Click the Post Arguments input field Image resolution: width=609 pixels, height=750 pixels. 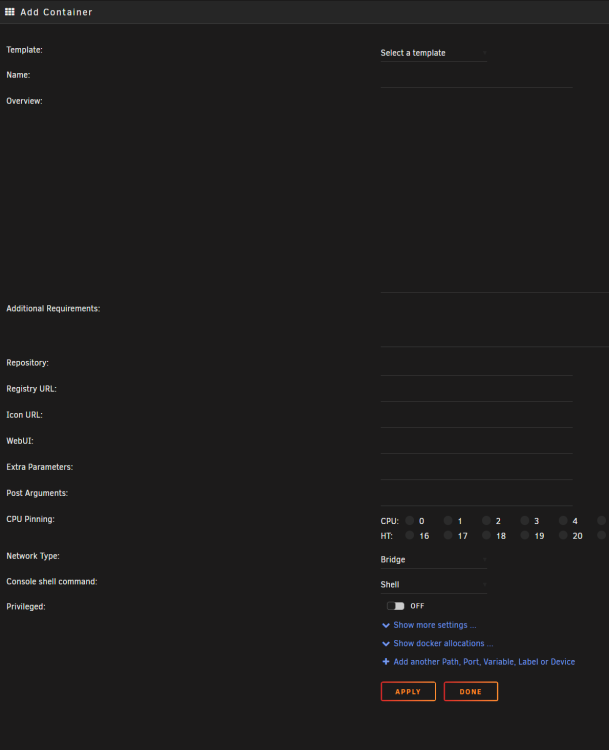pos(476,497)
